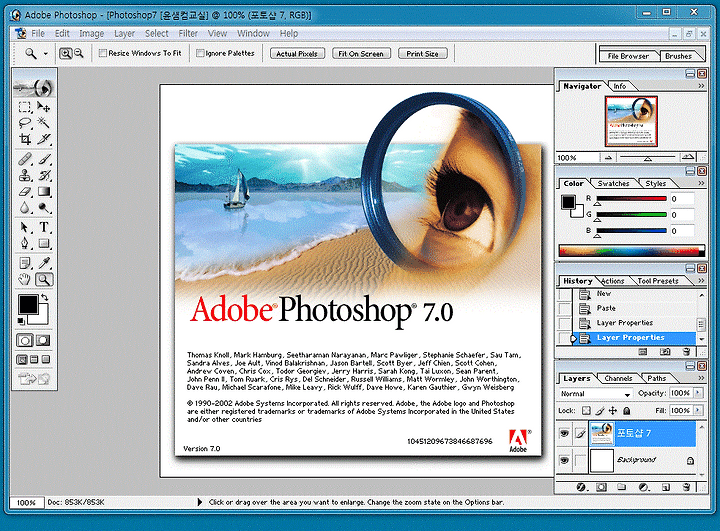
Task: Enable Ignore Palettes checkbox
Action: (200, 53)
